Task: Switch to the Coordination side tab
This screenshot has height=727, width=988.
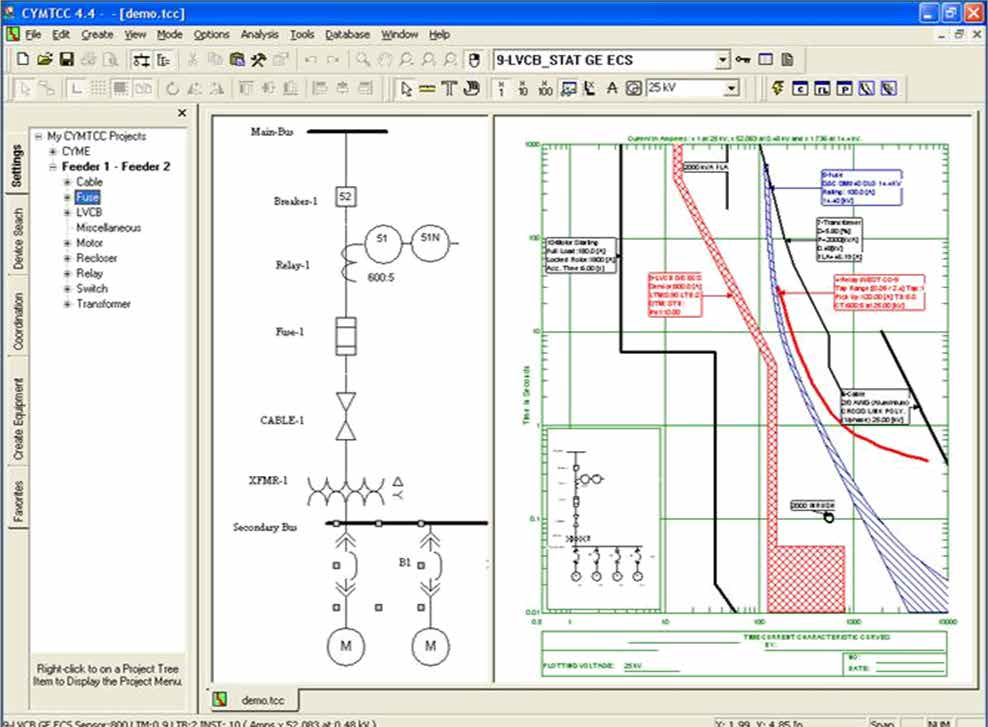Action: 17,321
